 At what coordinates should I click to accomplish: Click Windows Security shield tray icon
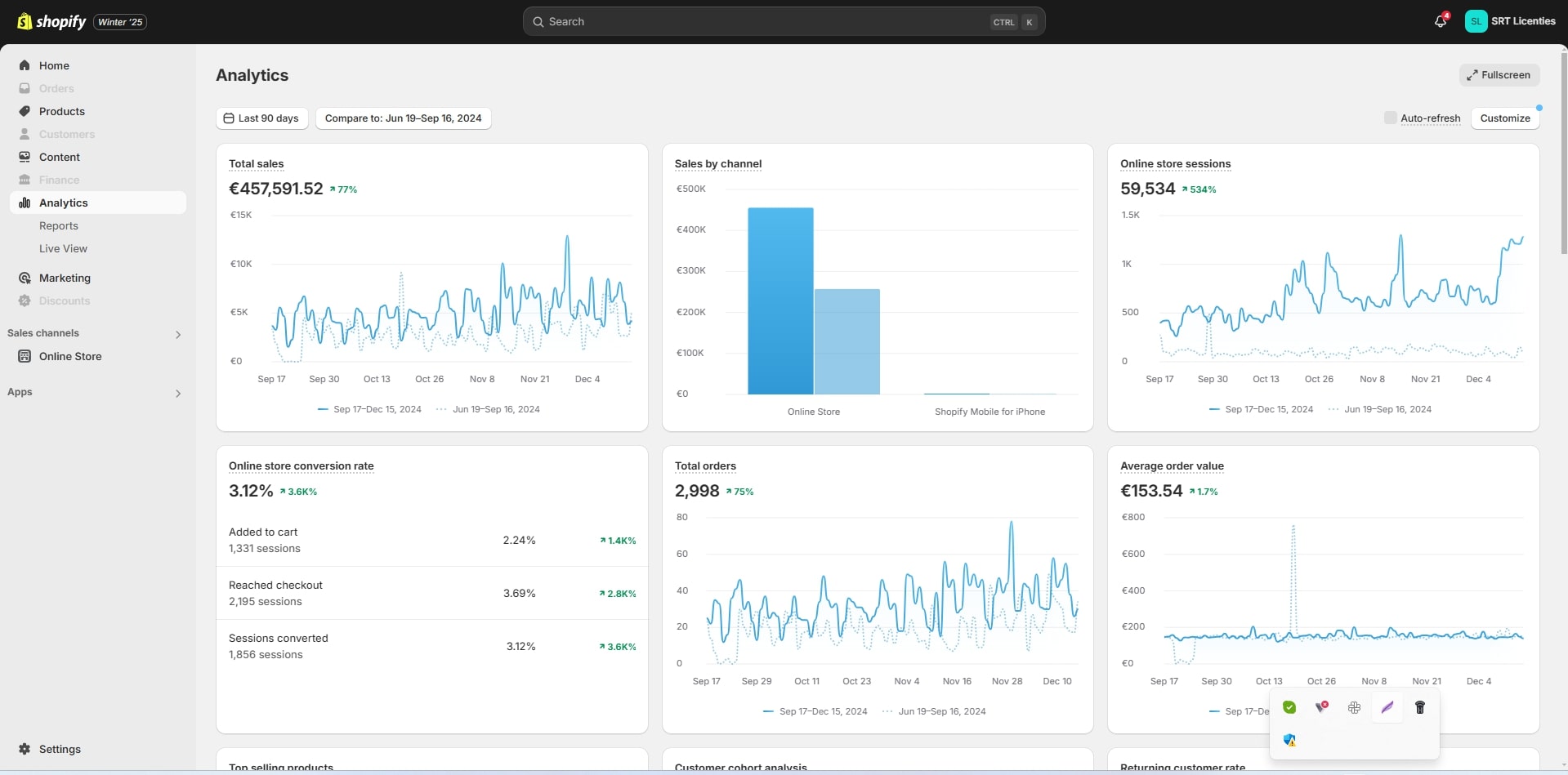[x=1289, y=740]
